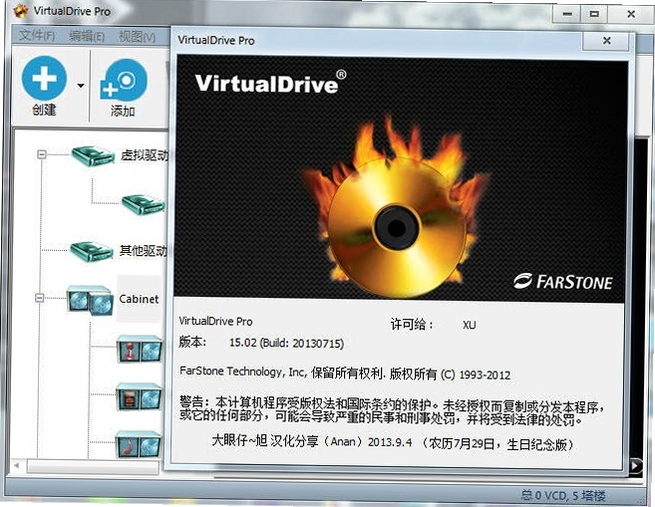655x507 pixels.
Task: Select first cabinet item with joystick icon
Action: tap(139, 349)
